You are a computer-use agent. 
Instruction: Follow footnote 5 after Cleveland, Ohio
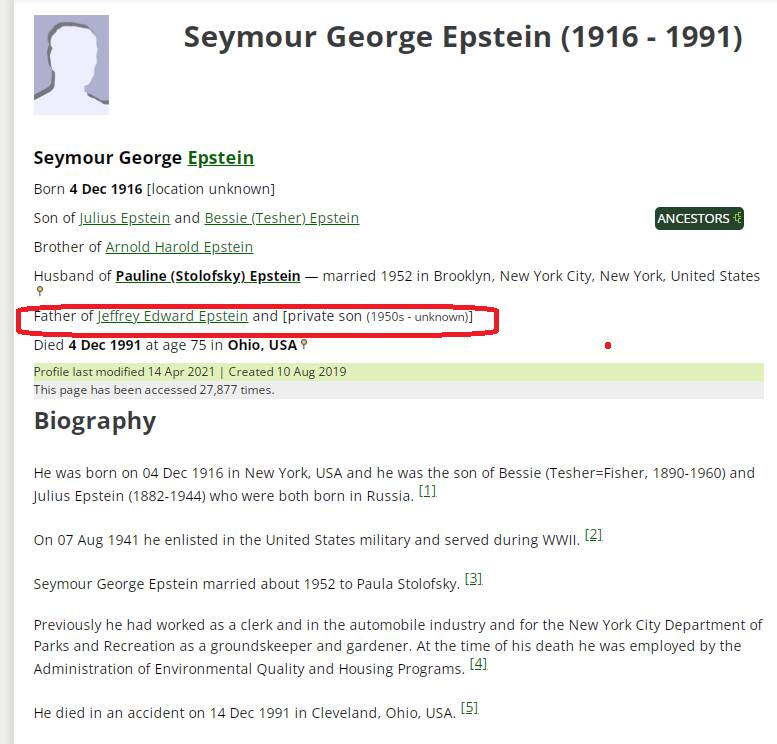point(469,708)
